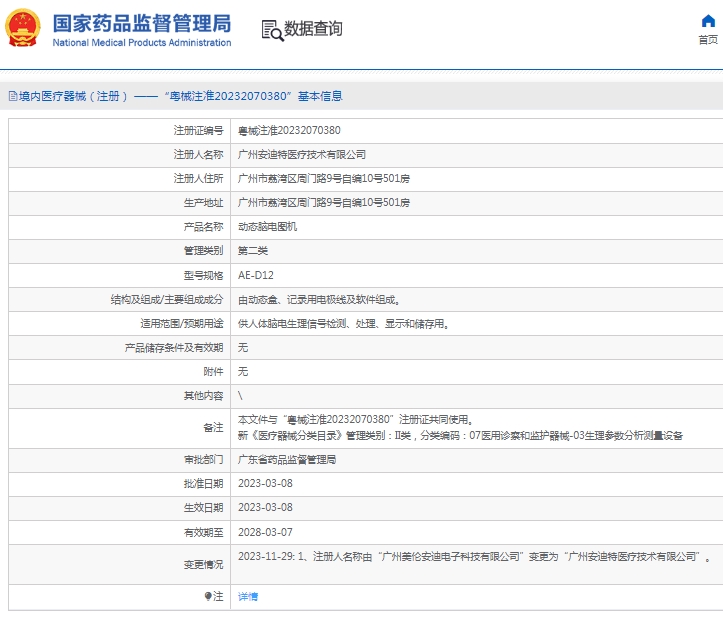Click the 适用范围/预期用途 label
The image size is (723, 618).
(x=182, y=324)
